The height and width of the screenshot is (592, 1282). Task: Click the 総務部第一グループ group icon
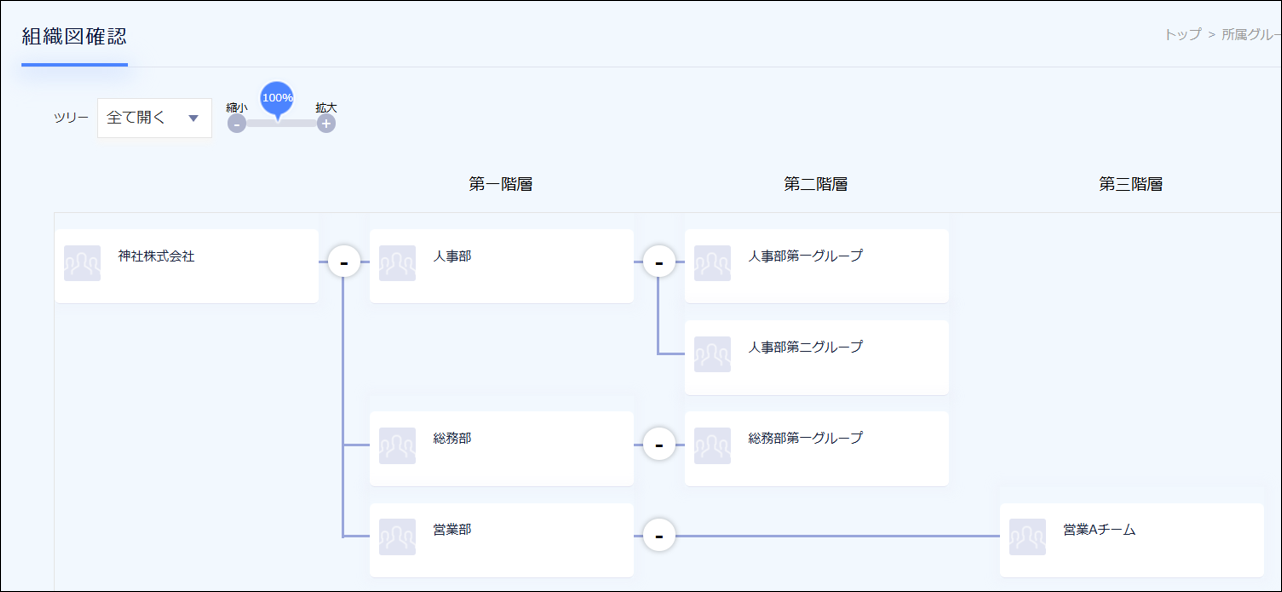coord(712,445)
